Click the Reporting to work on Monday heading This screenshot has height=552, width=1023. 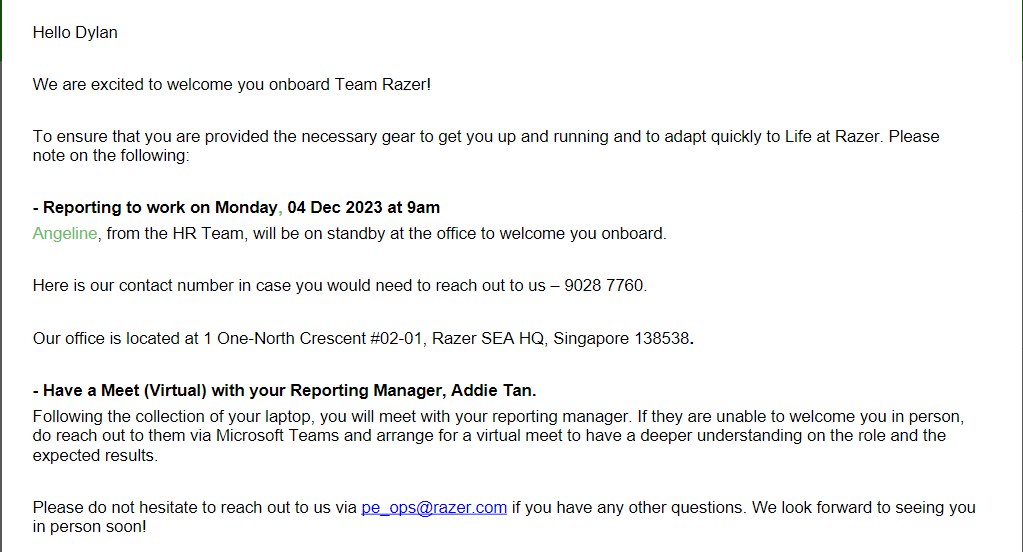click(236, 207)
